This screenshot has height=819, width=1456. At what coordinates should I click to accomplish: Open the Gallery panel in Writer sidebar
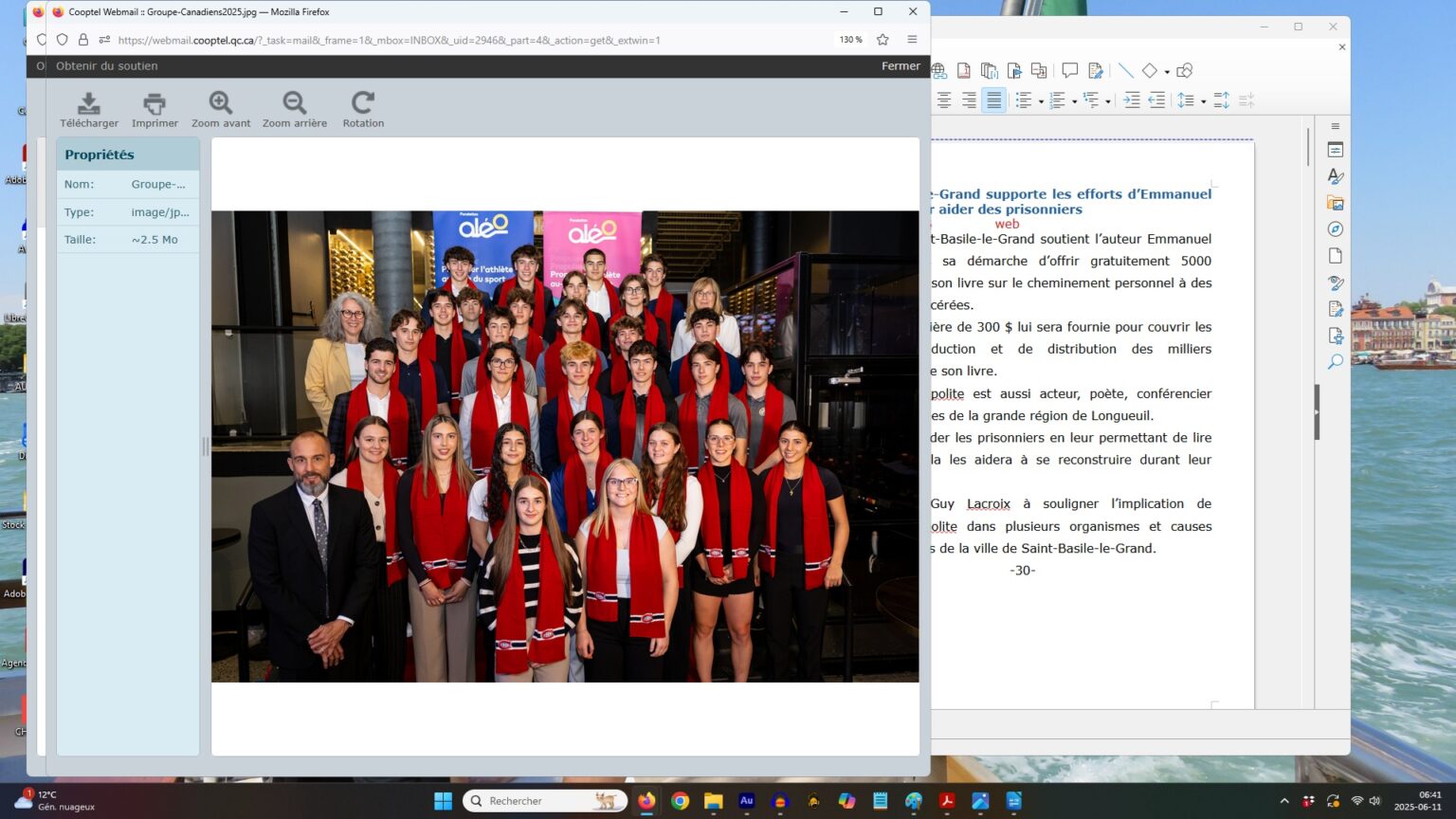1336,203
